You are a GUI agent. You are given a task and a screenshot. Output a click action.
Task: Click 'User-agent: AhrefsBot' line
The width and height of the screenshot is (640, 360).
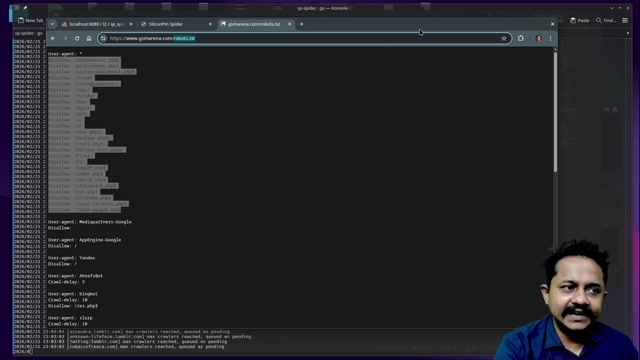tap(76, 276)
